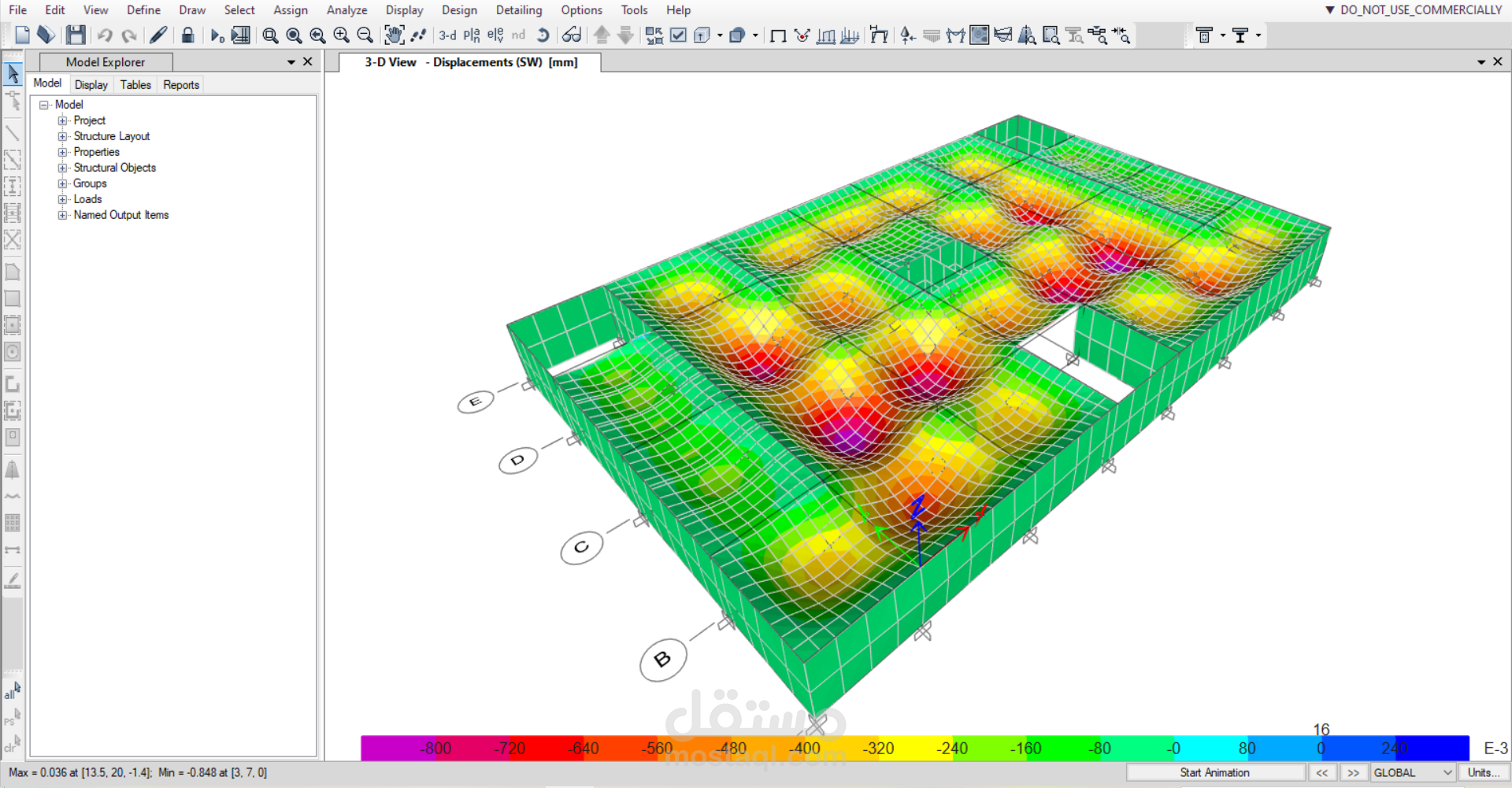1512x788 pixels.
Task: Click the >> next step button
Action: tap(1354, 773)
